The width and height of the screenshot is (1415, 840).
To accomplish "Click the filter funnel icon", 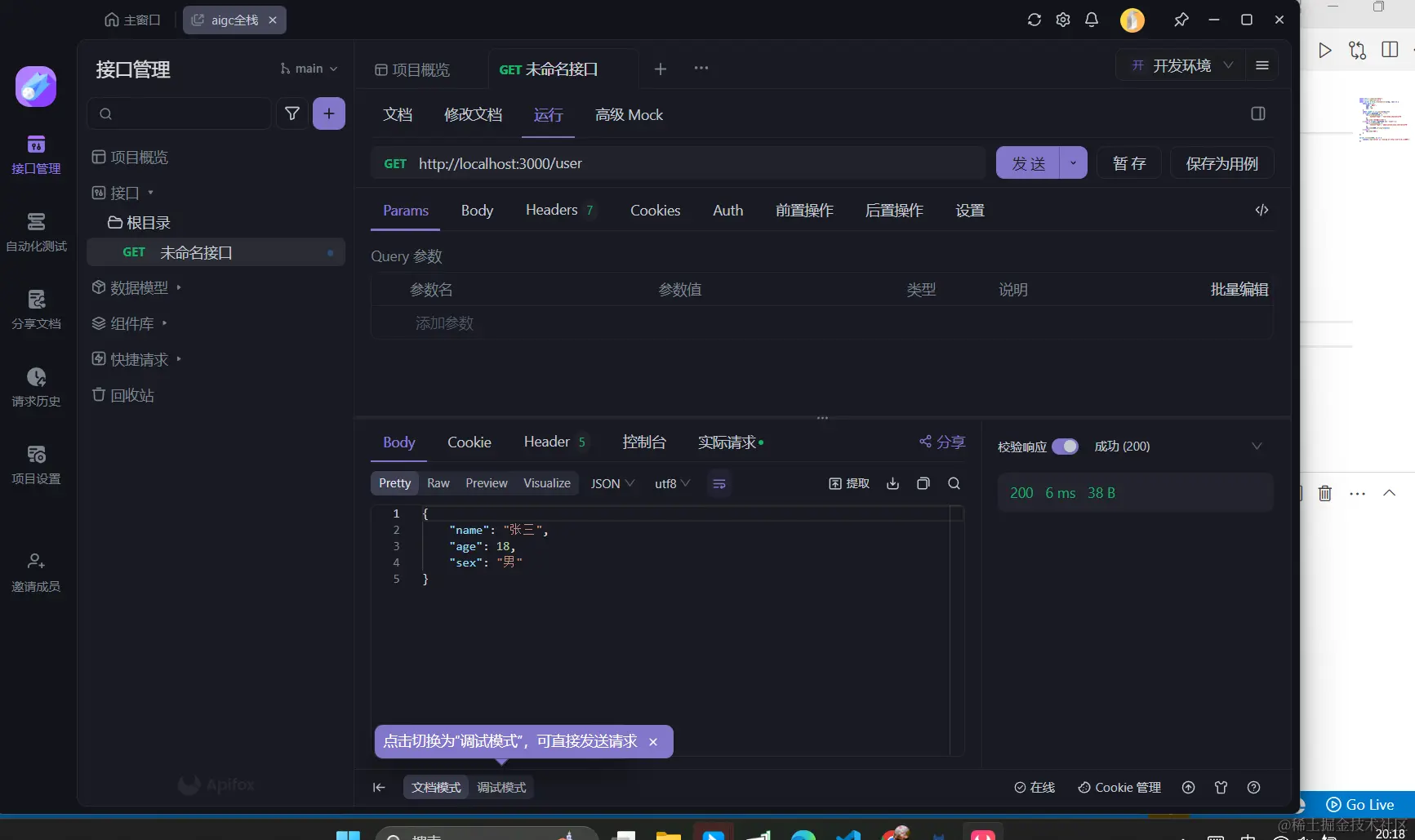I will 292,113.
